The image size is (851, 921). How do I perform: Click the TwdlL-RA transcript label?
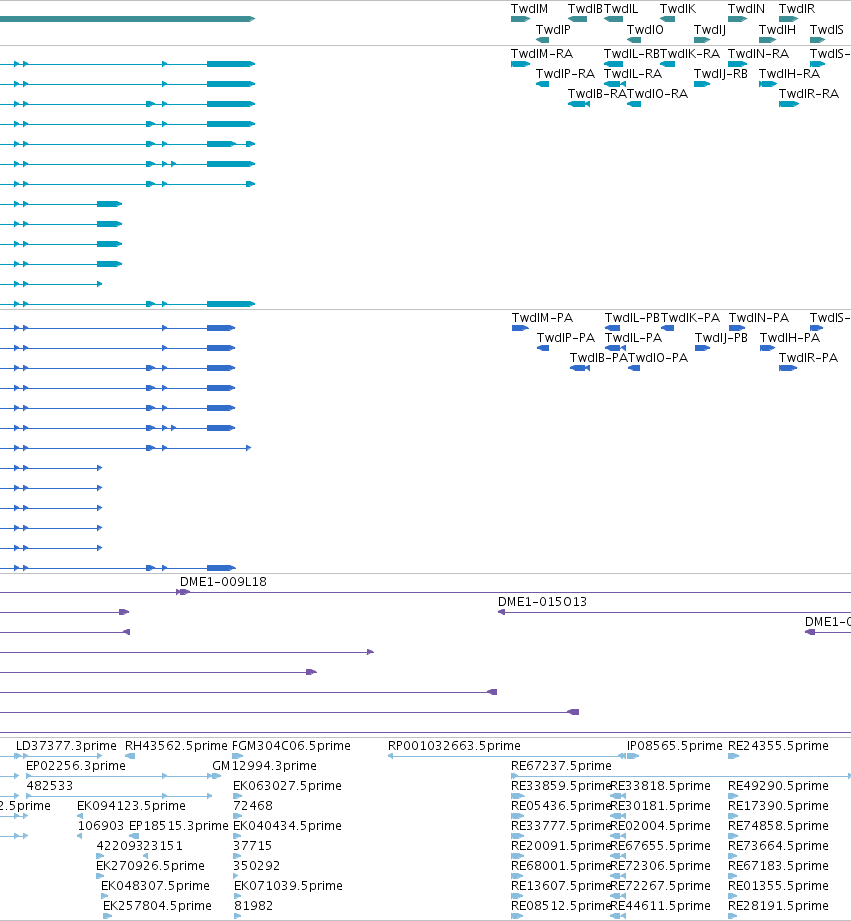pyautogui.click(x=633, y=73)
